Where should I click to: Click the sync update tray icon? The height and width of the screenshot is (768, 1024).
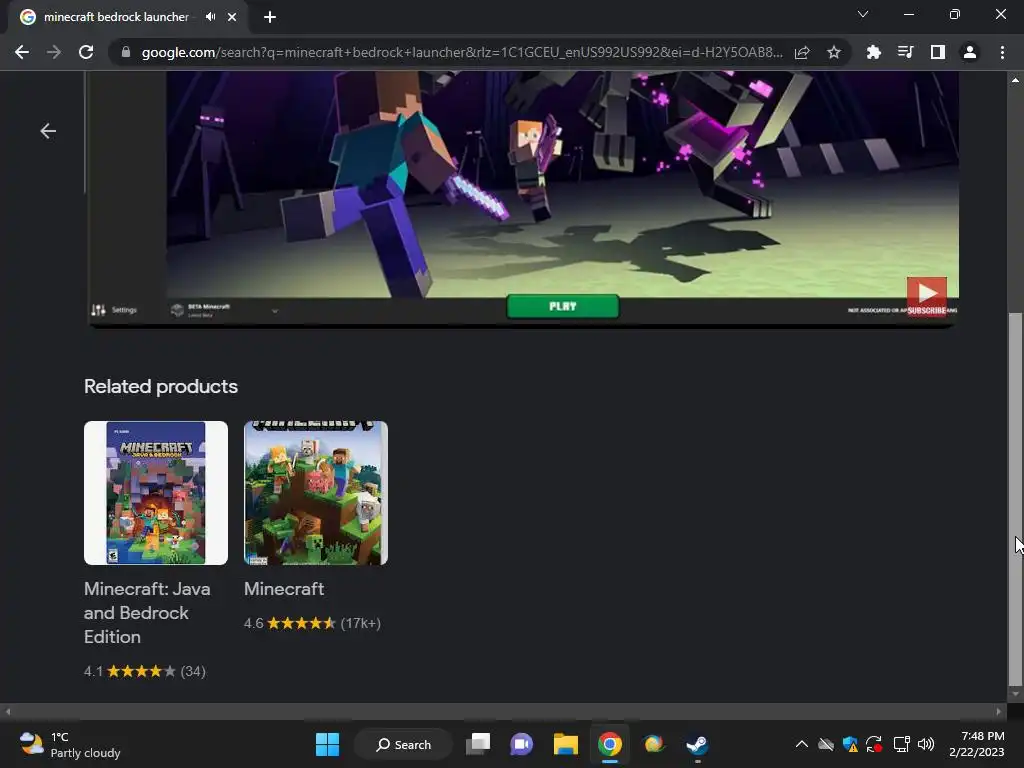click(x=874, y=744)
